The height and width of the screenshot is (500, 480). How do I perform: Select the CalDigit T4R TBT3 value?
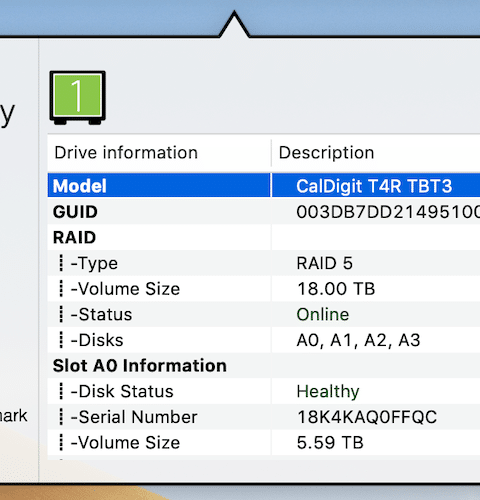[x=374, y=186]
